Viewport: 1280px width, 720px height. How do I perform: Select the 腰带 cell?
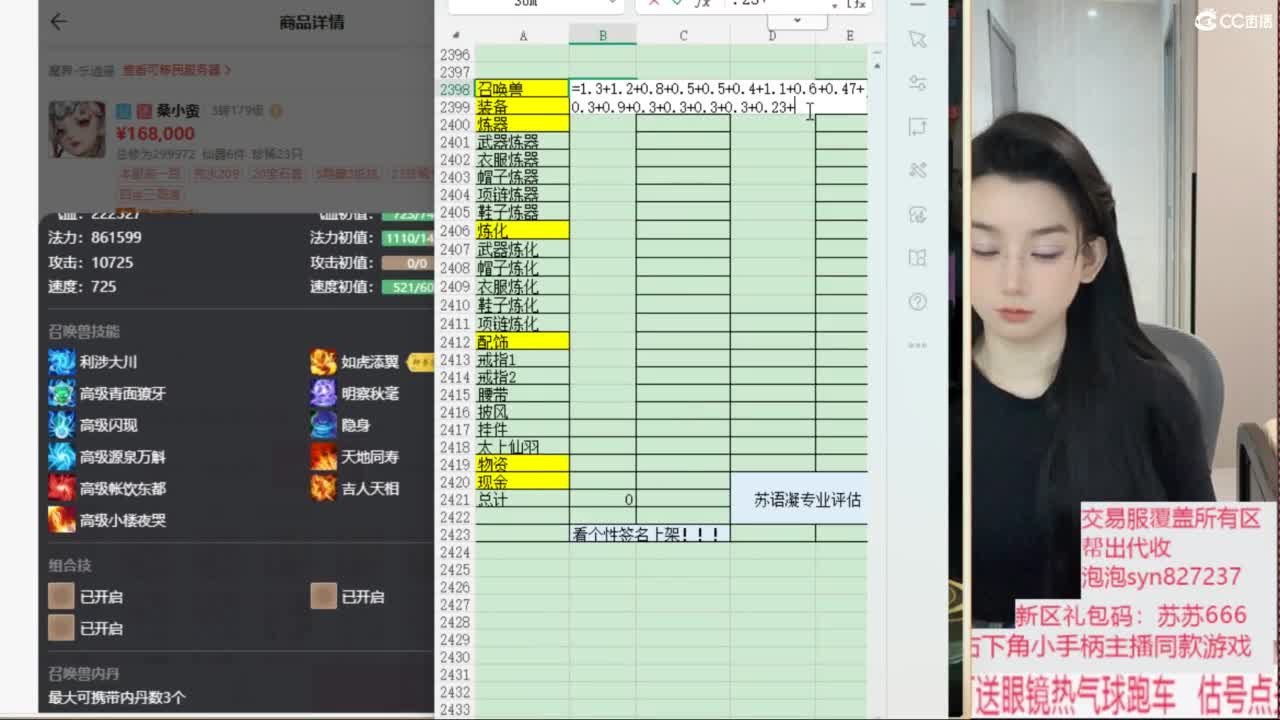(x=522, y=395)
